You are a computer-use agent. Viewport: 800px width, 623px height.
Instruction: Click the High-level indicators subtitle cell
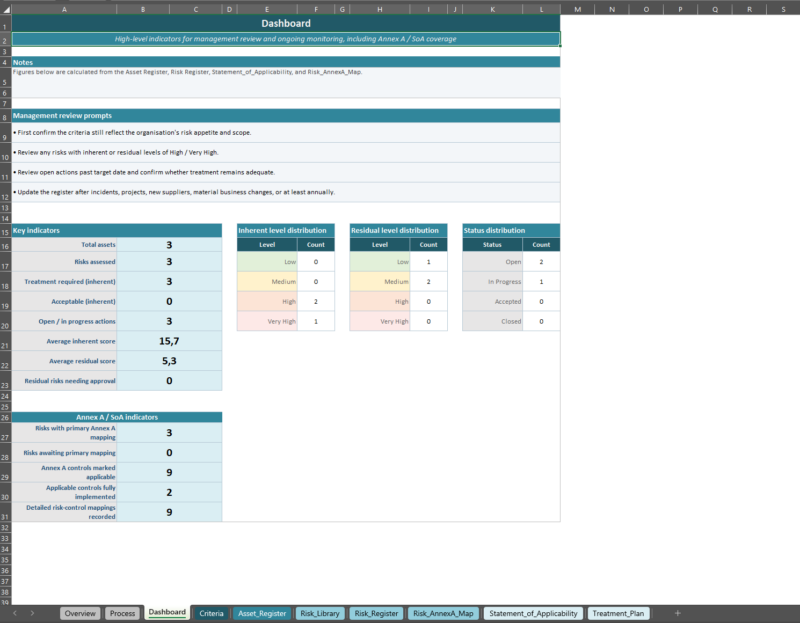(x=286, y=39)
